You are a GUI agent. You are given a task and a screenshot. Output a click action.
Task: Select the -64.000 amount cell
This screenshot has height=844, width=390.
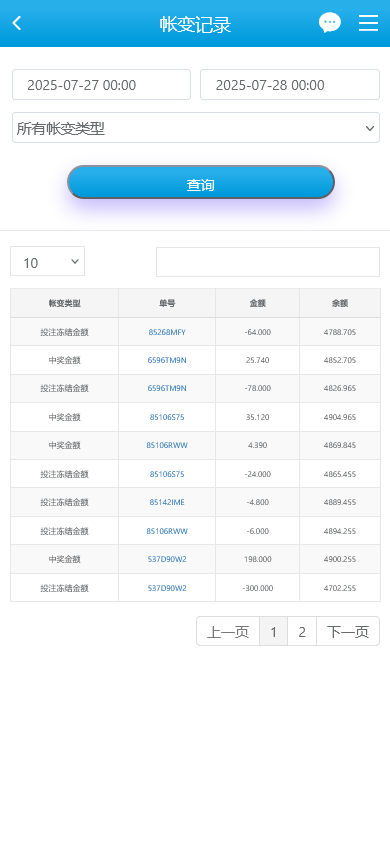point(258,332)
